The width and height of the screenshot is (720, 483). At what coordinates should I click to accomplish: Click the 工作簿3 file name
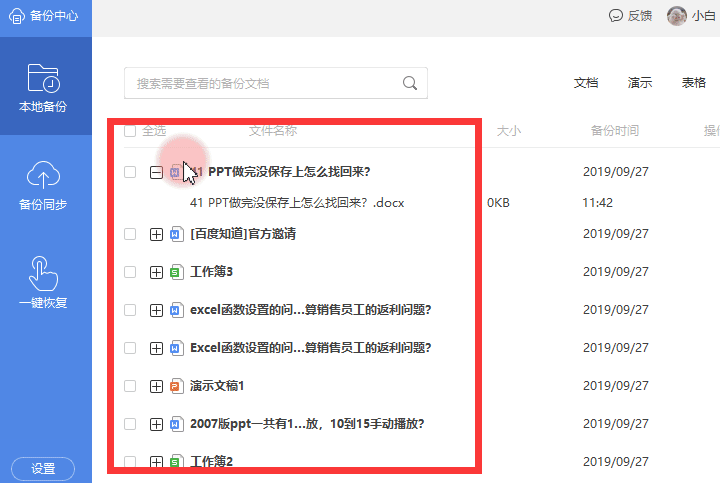(211, 272)
